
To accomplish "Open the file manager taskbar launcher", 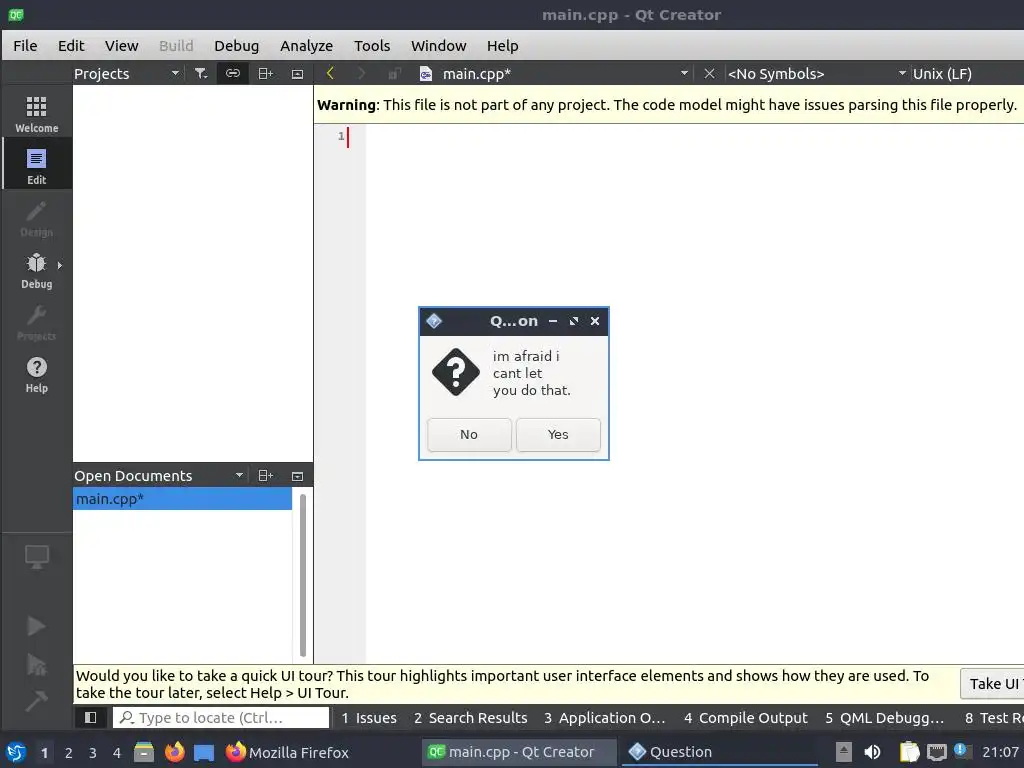I will click(144, 752).
